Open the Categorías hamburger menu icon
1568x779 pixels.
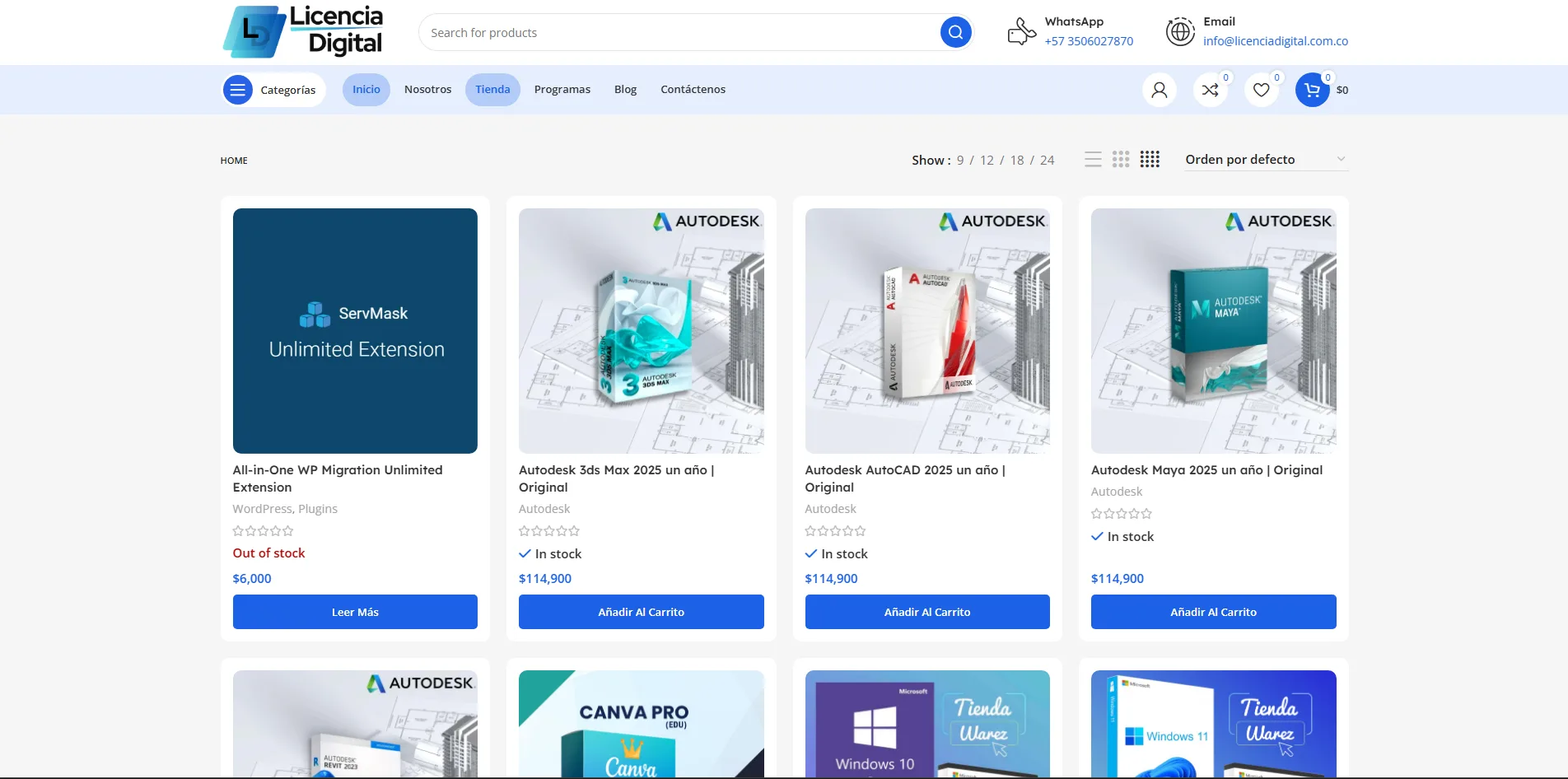click(237, 90)
